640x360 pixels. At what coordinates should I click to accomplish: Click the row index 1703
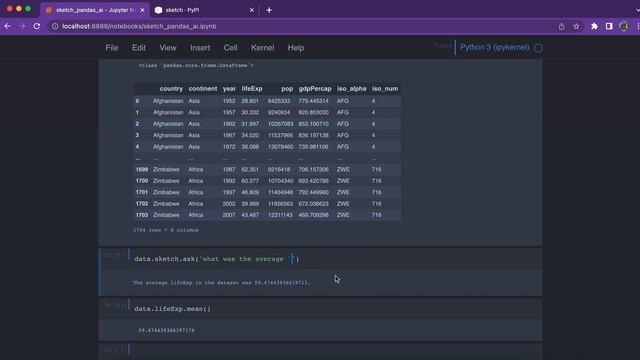coord(142,215)
